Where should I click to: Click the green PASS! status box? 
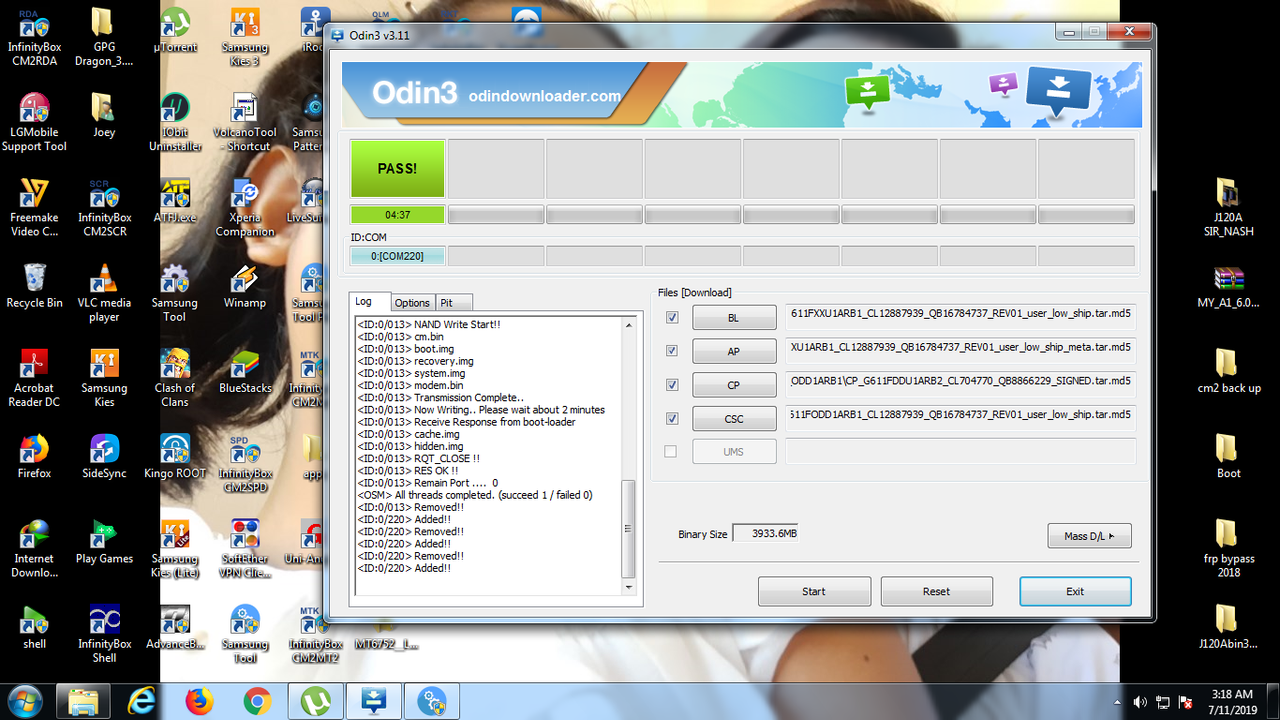(x=397, y=168)
